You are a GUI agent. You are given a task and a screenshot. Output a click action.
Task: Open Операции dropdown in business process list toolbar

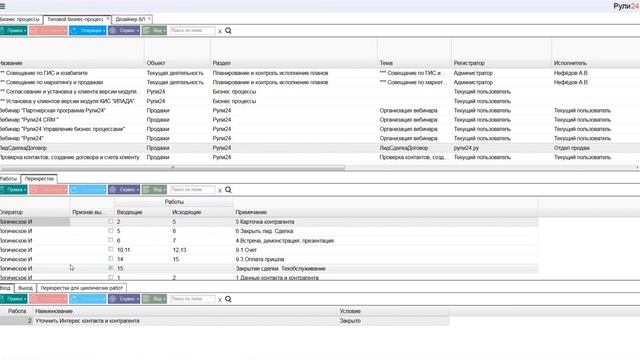point(88,31)
